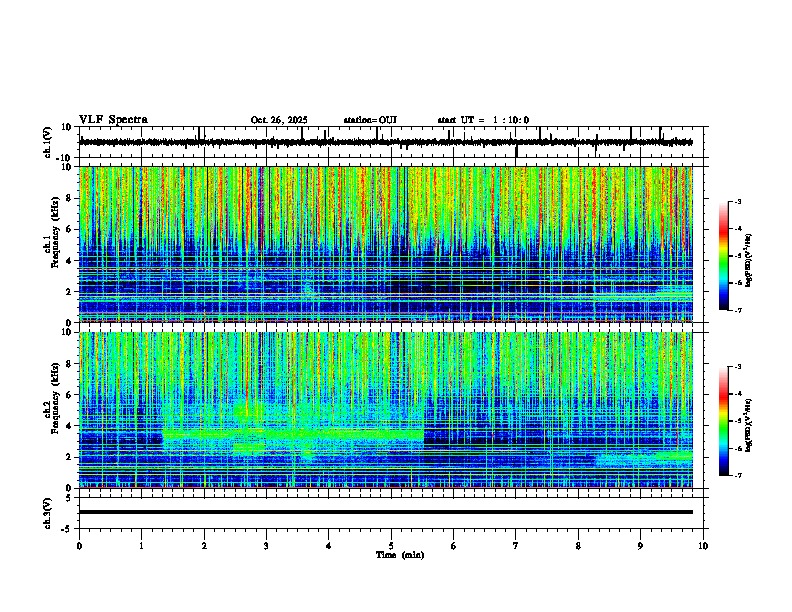Click the ch.2 color bar log(PSD) units label
792x612 pixels.
click(x=748, y=426)
